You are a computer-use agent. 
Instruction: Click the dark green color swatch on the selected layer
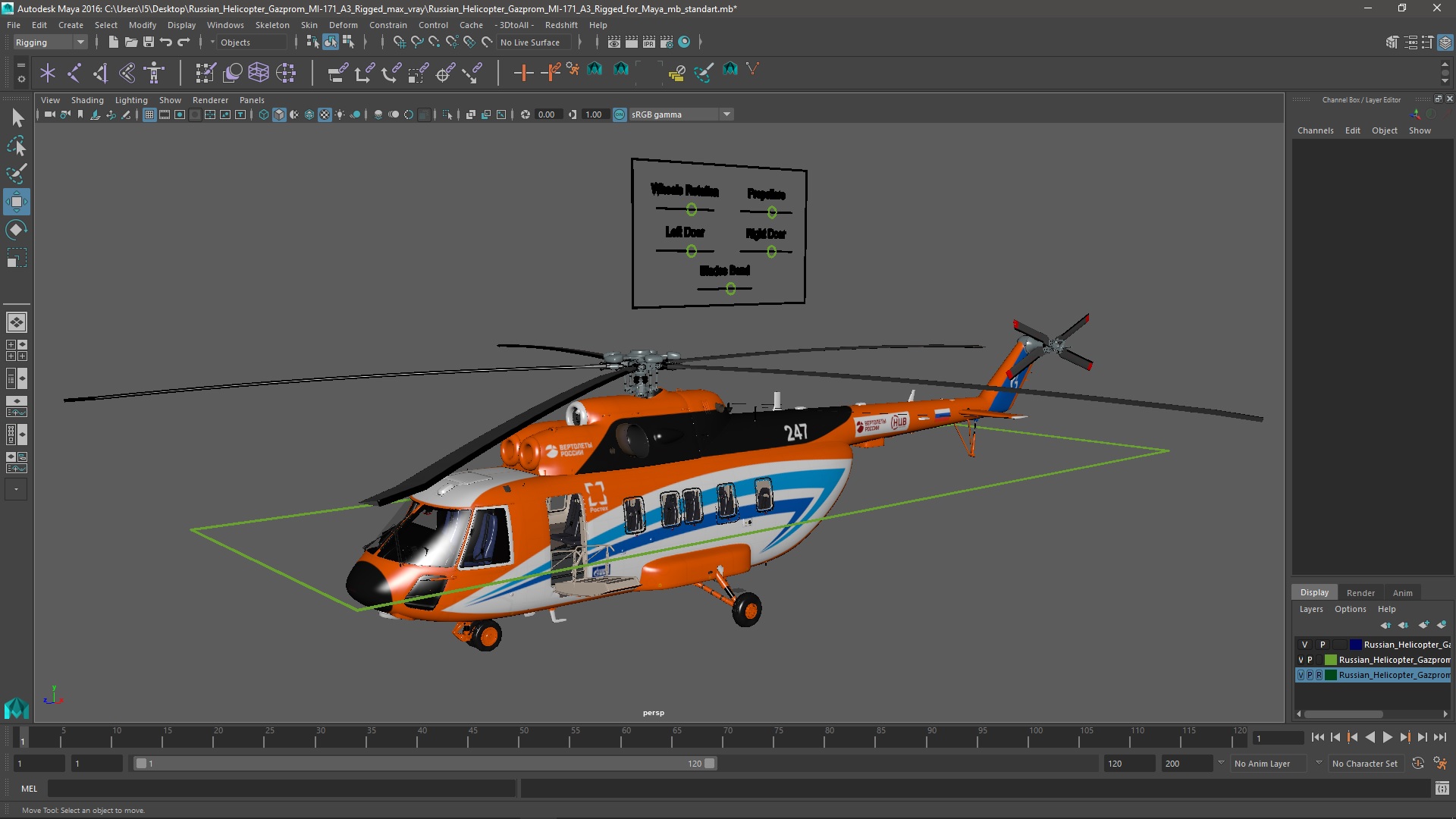[x=1331, y=675]
